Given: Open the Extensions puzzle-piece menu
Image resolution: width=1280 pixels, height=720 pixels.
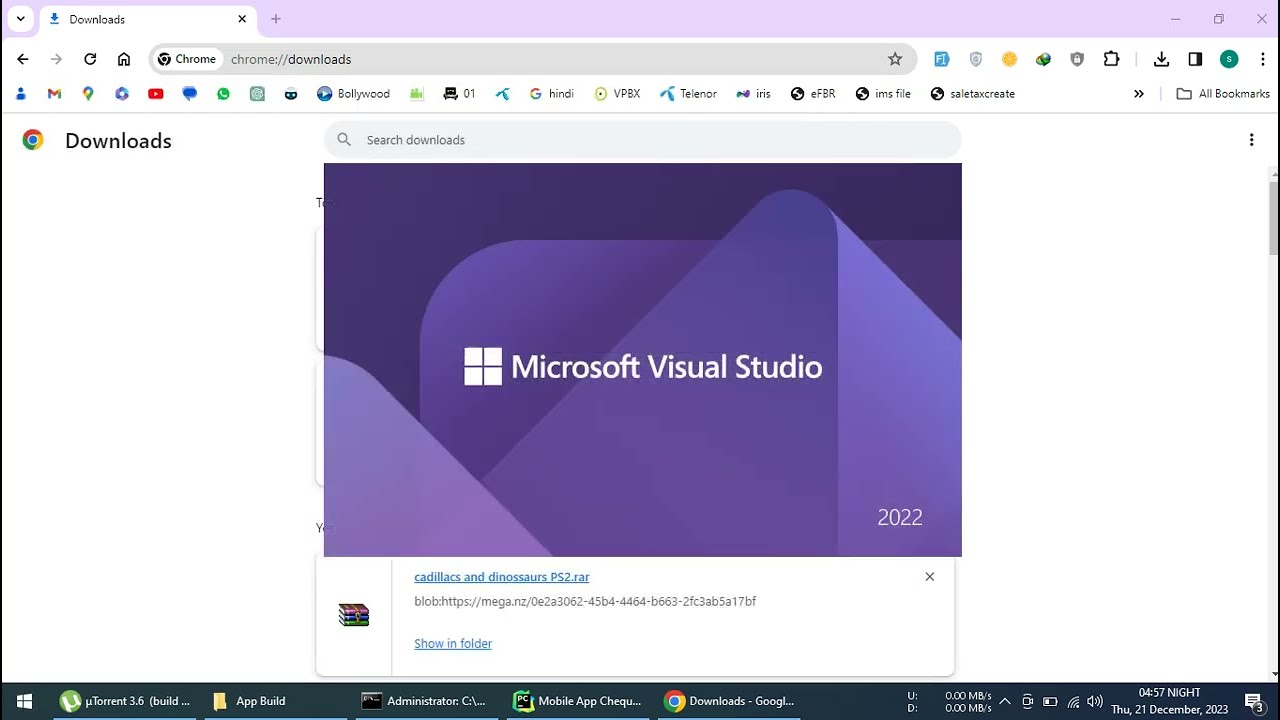Looking at the screenshot, I should coord(1111,59).
